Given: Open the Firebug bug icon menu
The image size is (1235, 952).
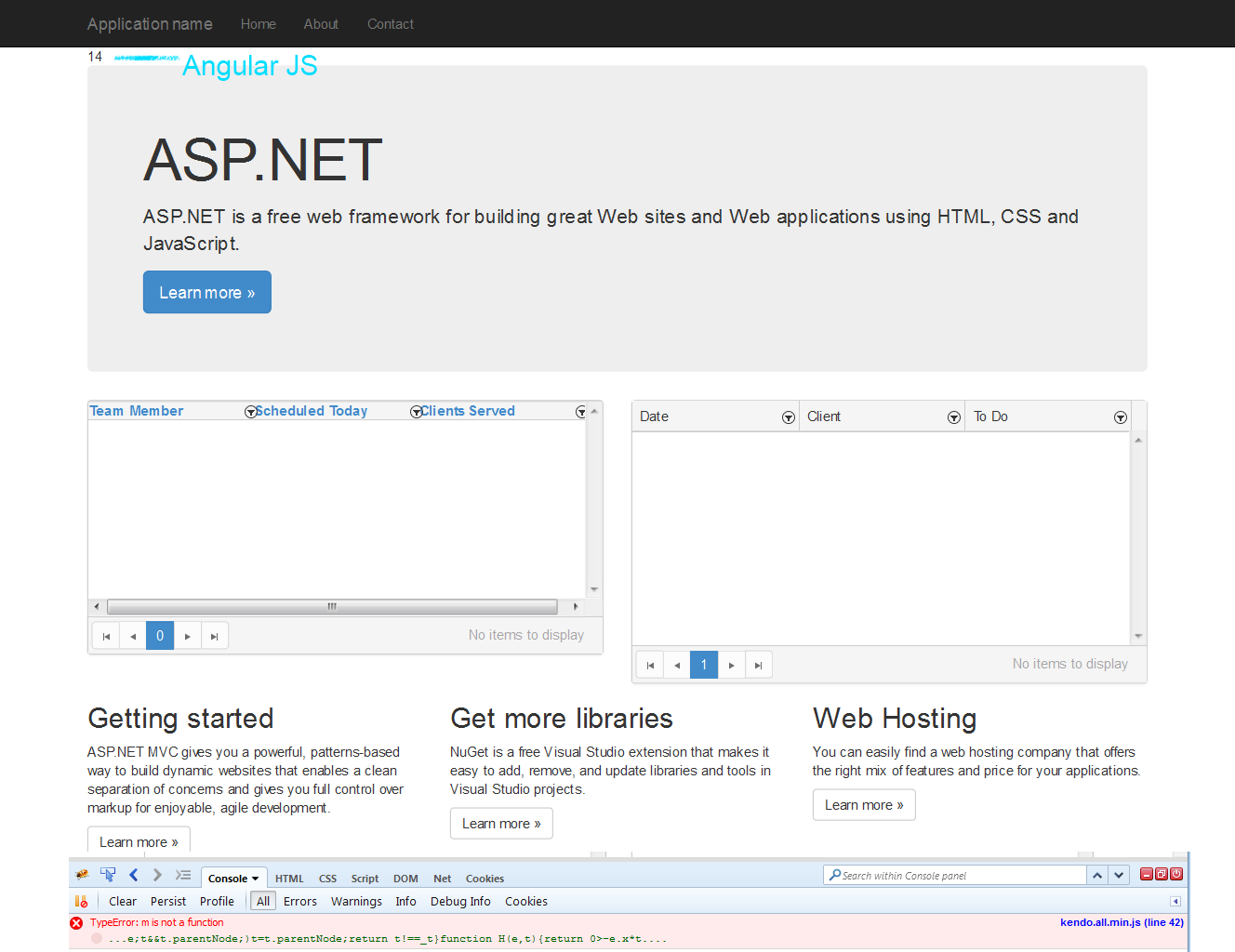Looking at the screenshot, I should pos(82,875).
